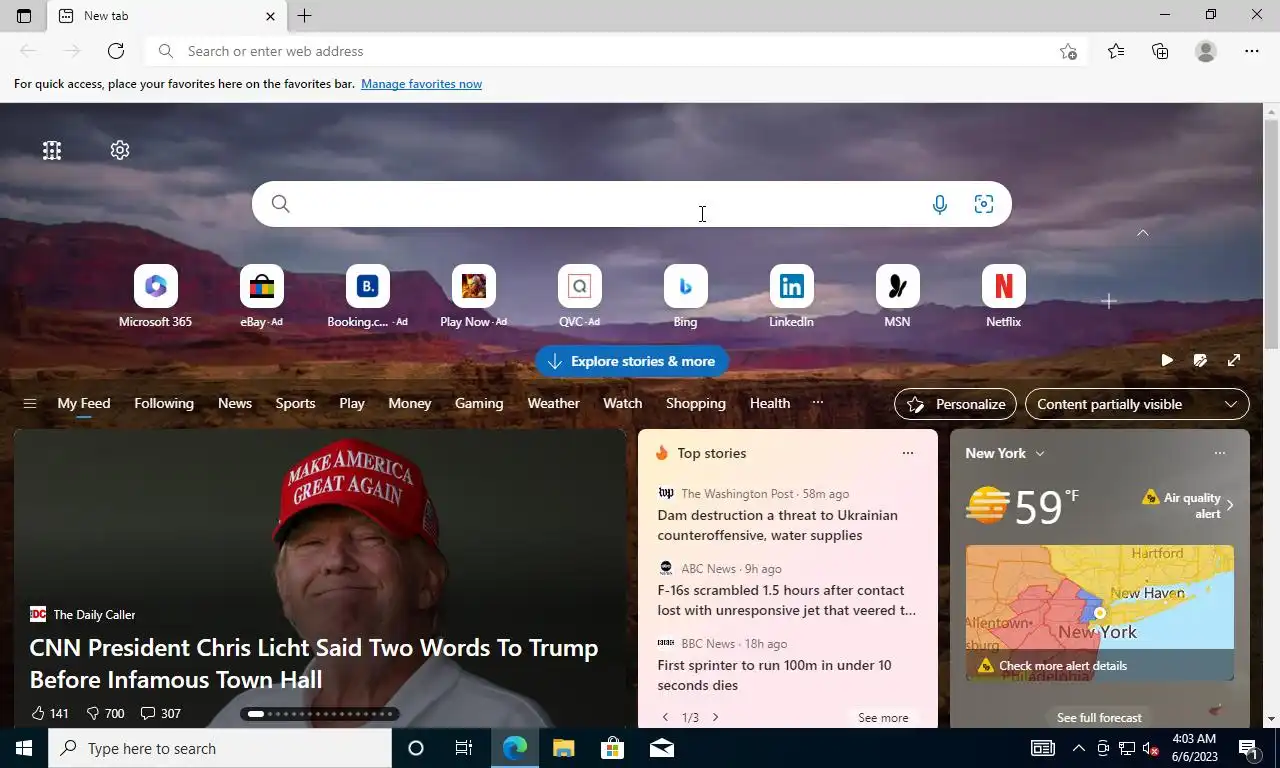Image resolution: width=1280 pixels, height=768 pixels.
Task: Open weather card options menu
Action: [x=1219, y=453]
